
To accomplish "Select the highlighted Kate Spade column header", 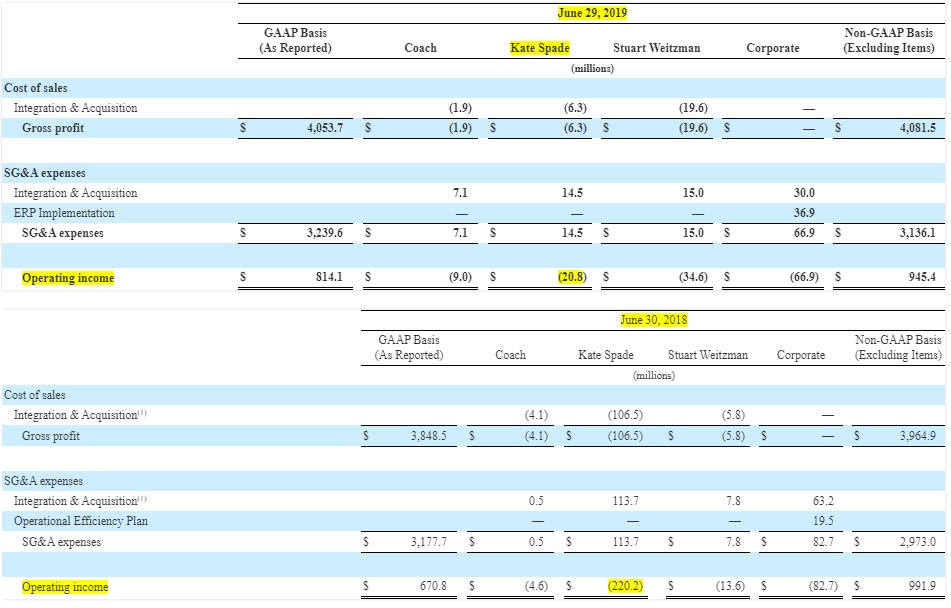I will (x=540, y=48).
